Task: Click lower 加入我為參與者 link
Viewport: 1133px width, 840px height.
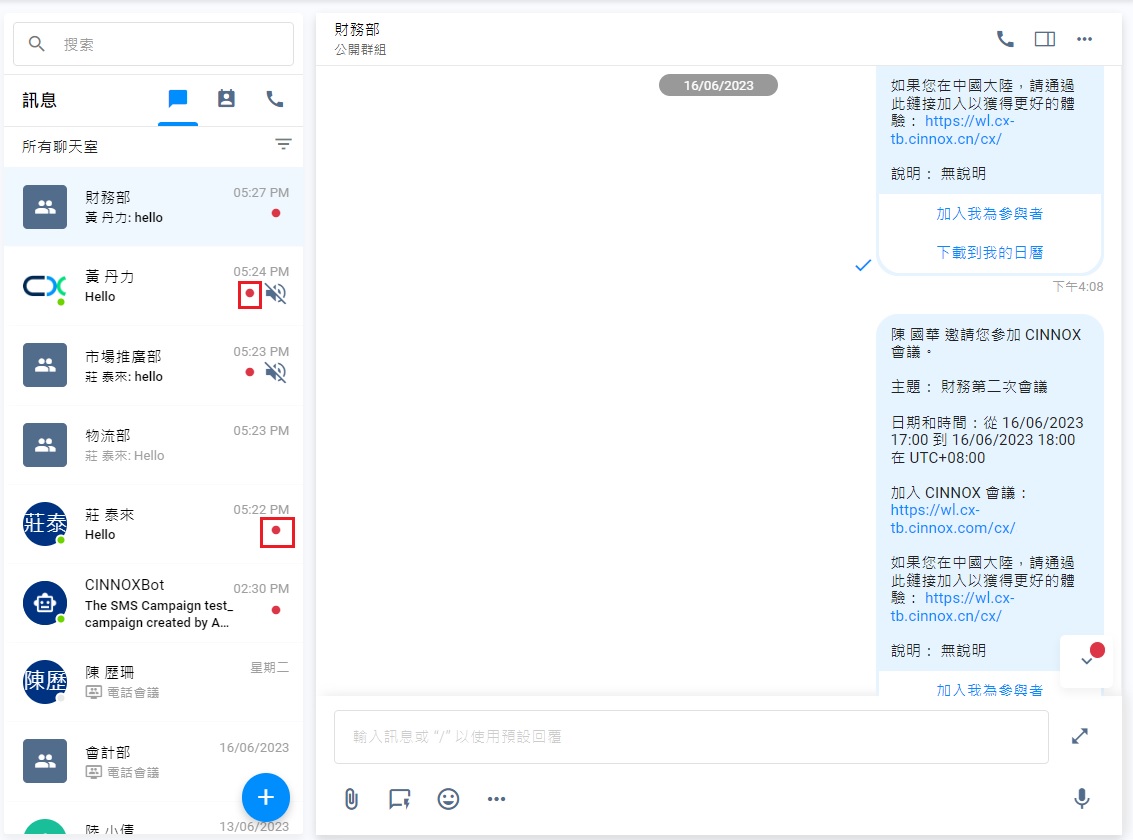Action: click(x=989, y=690)
